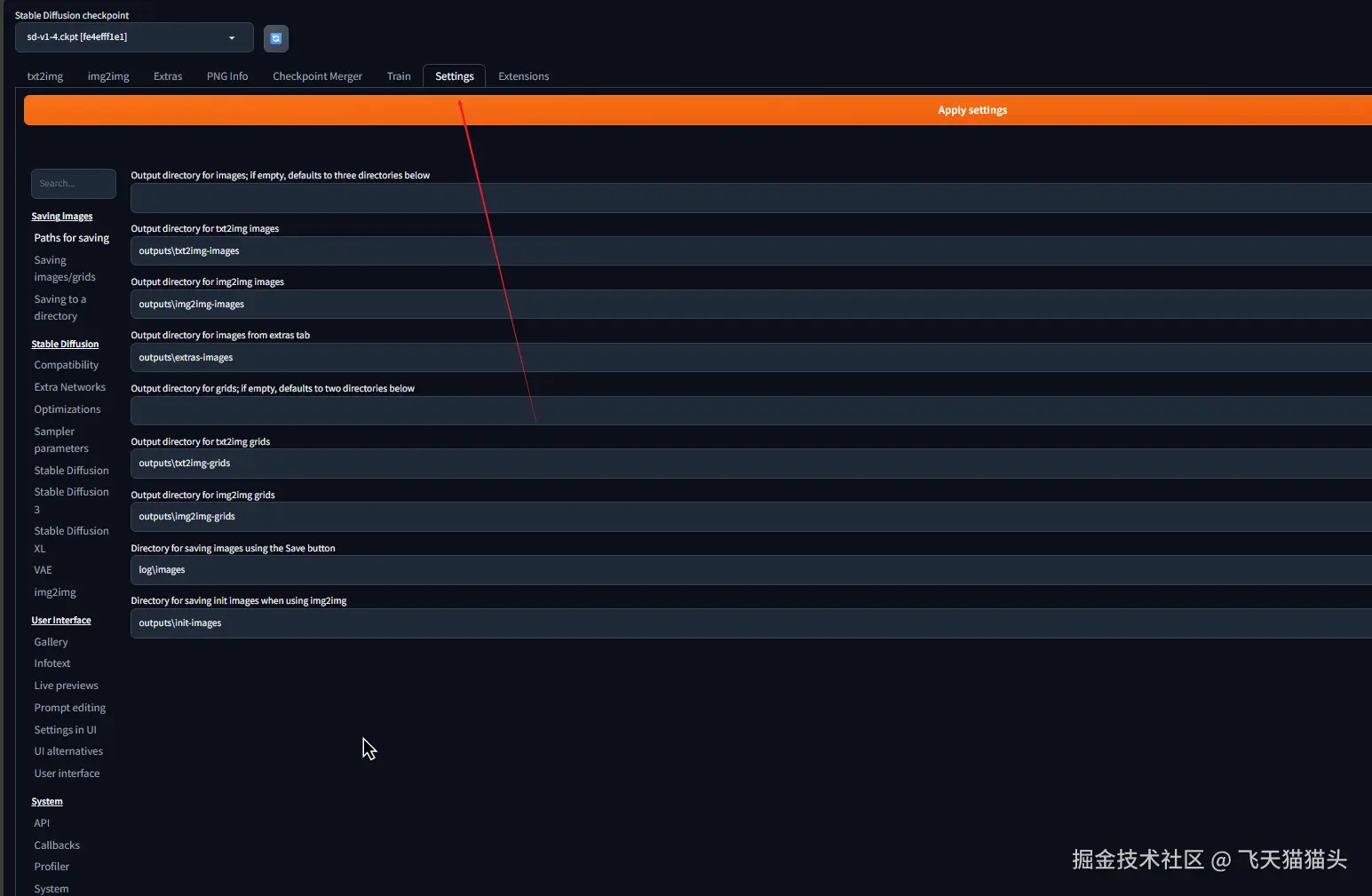The width and height of the screenshot is (1372, 896).
Task: Click the empty output directory for grids field
Action: [751, 411]
